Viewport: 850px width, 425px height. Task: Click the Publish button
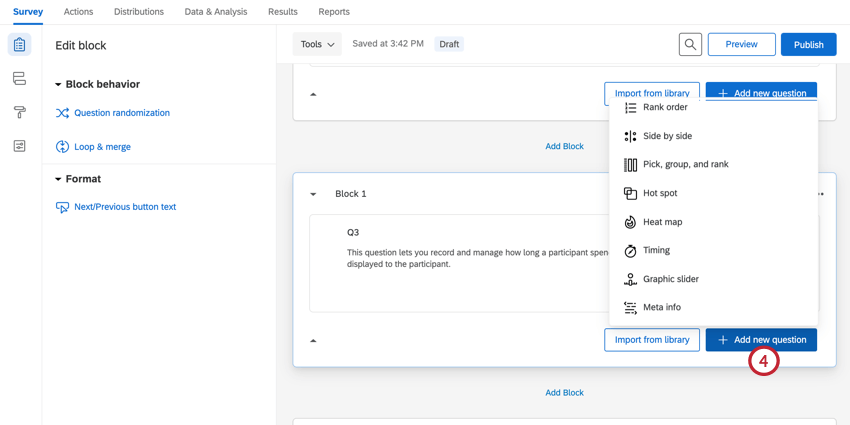pyautogui.click(x=808, y=44)
